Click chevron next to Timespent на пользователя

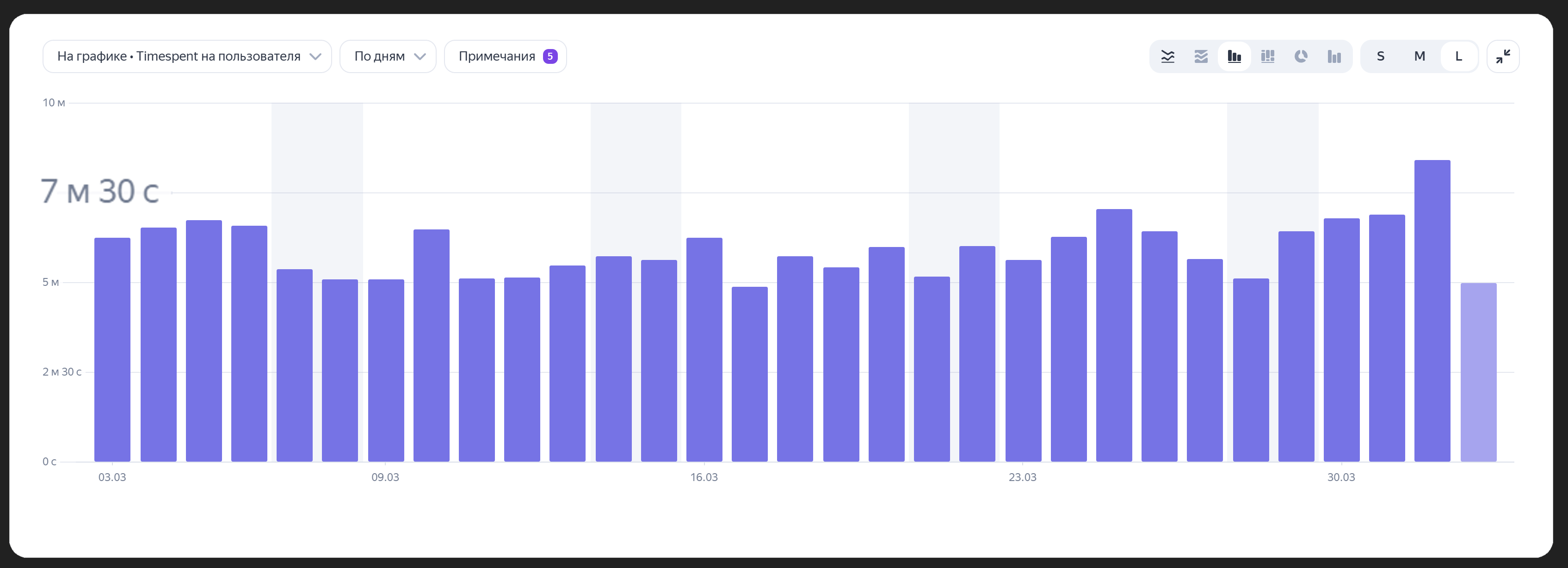(x=315, y=56)
